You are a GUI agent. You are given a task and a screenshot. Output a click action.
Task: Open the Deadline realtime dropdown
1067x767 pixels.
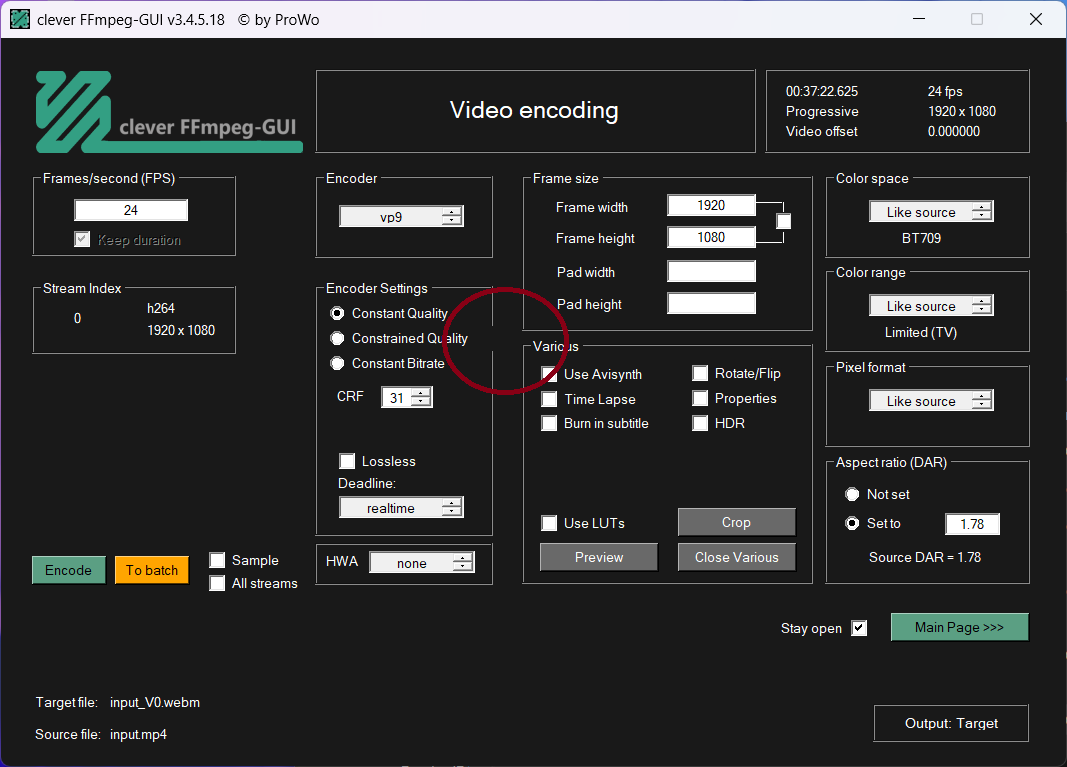pyautogui.click(x=401, y=508)
